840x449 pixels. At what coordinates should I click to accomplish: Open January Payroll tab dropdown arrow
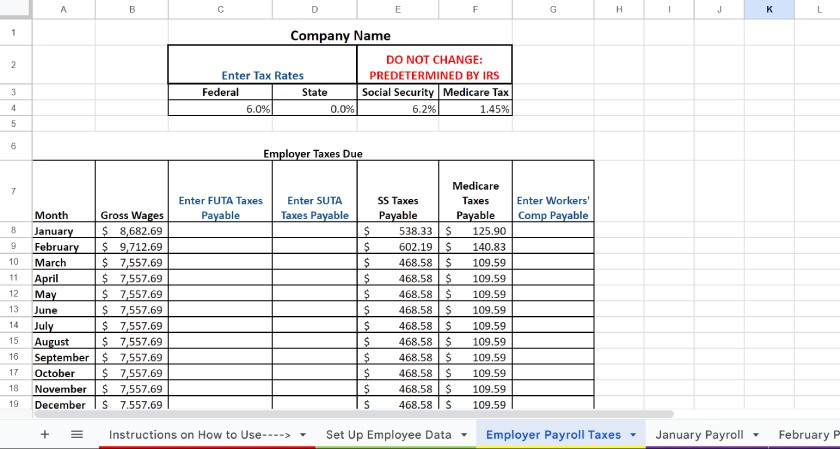756,435
